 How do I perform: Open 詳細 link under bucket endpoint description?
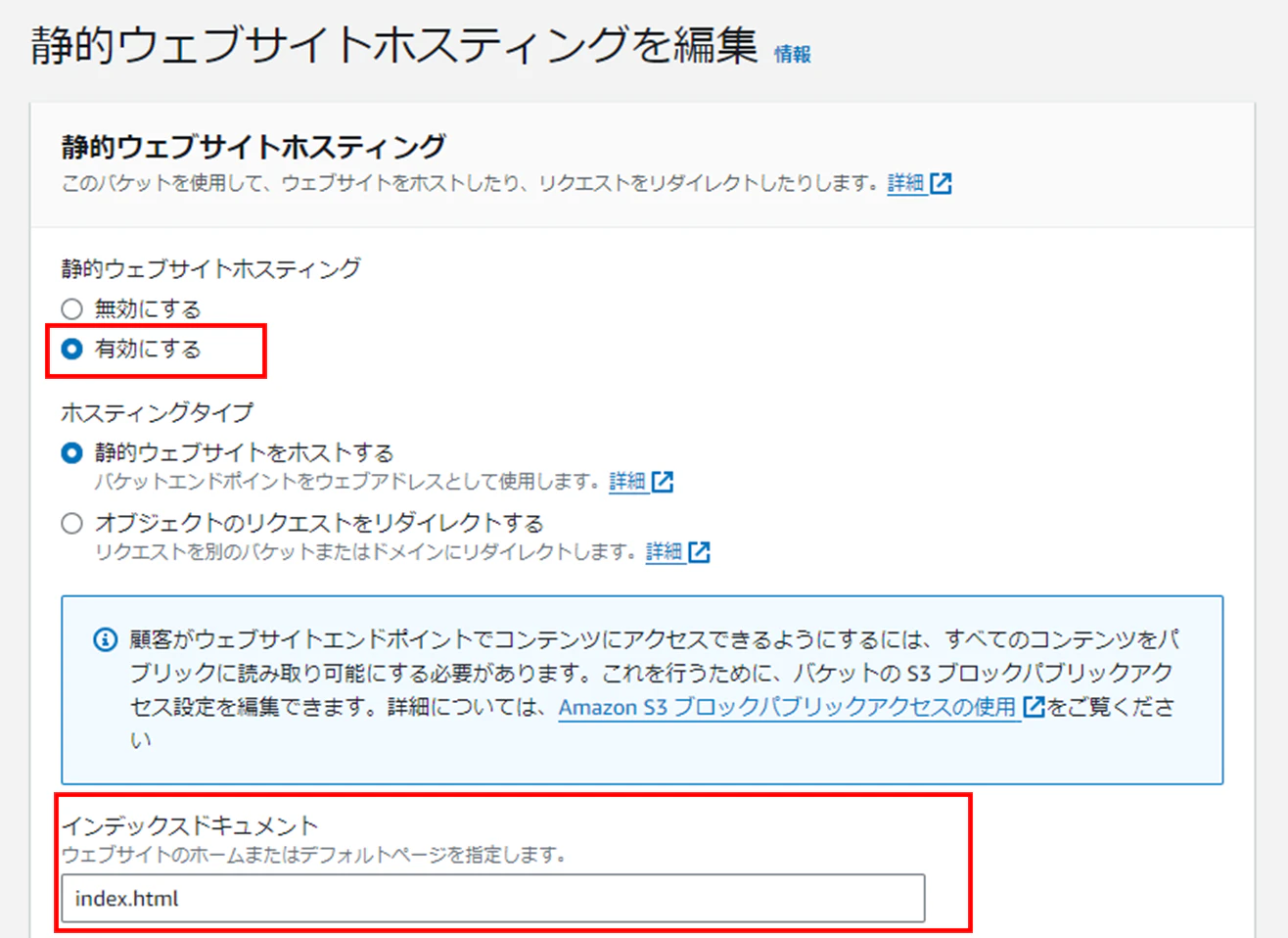(627, 482)
